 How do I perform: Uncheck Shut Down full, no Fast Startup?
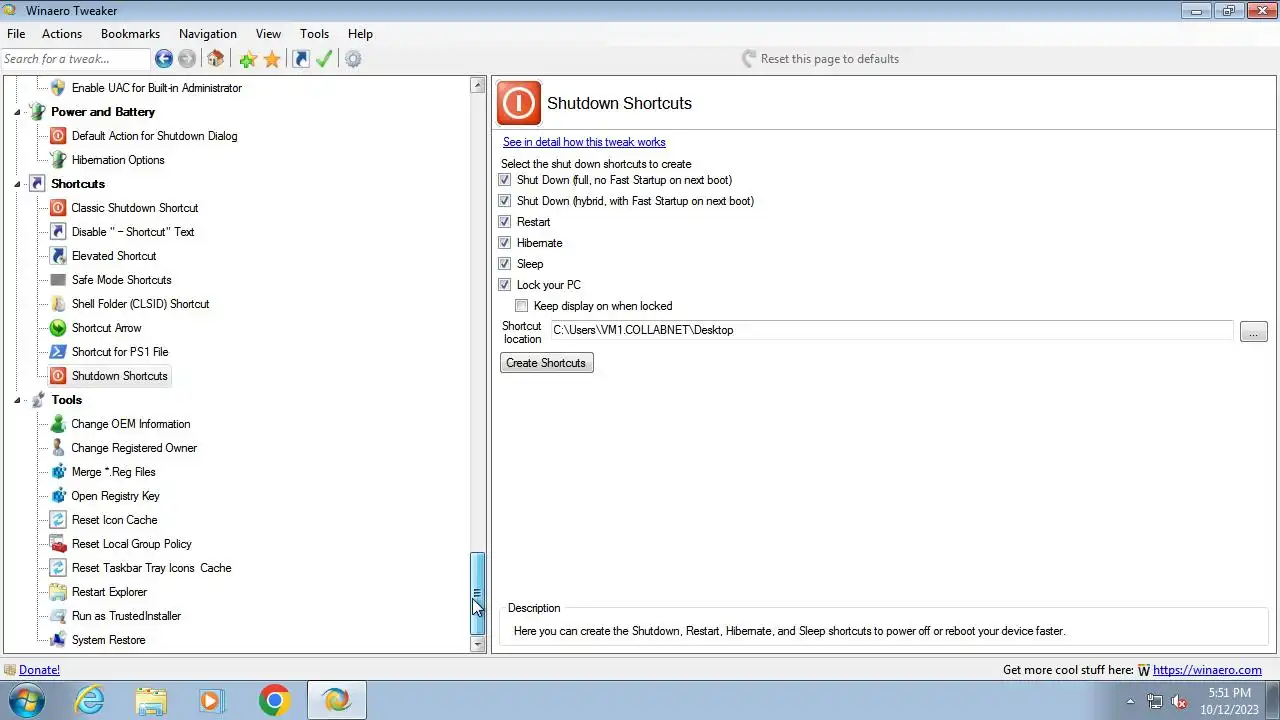click(505, 180)
